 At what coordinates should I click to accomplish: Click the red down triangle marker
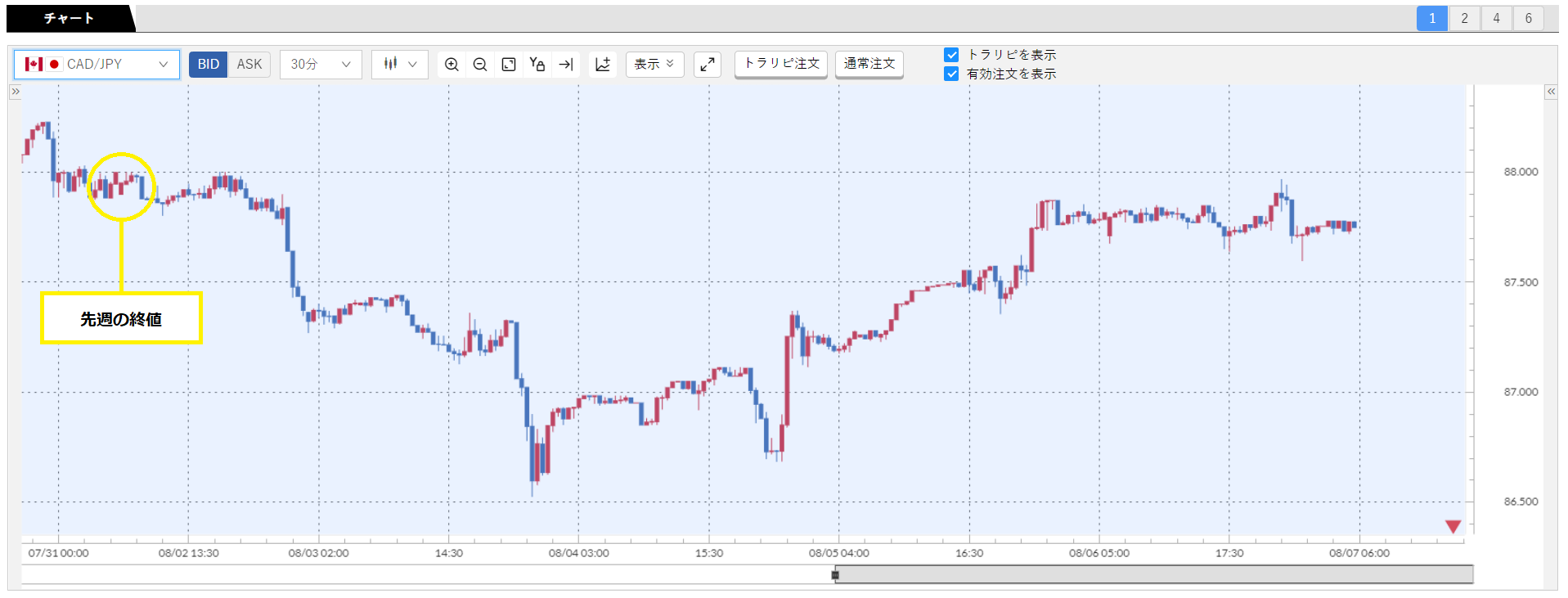[1453, 526]
